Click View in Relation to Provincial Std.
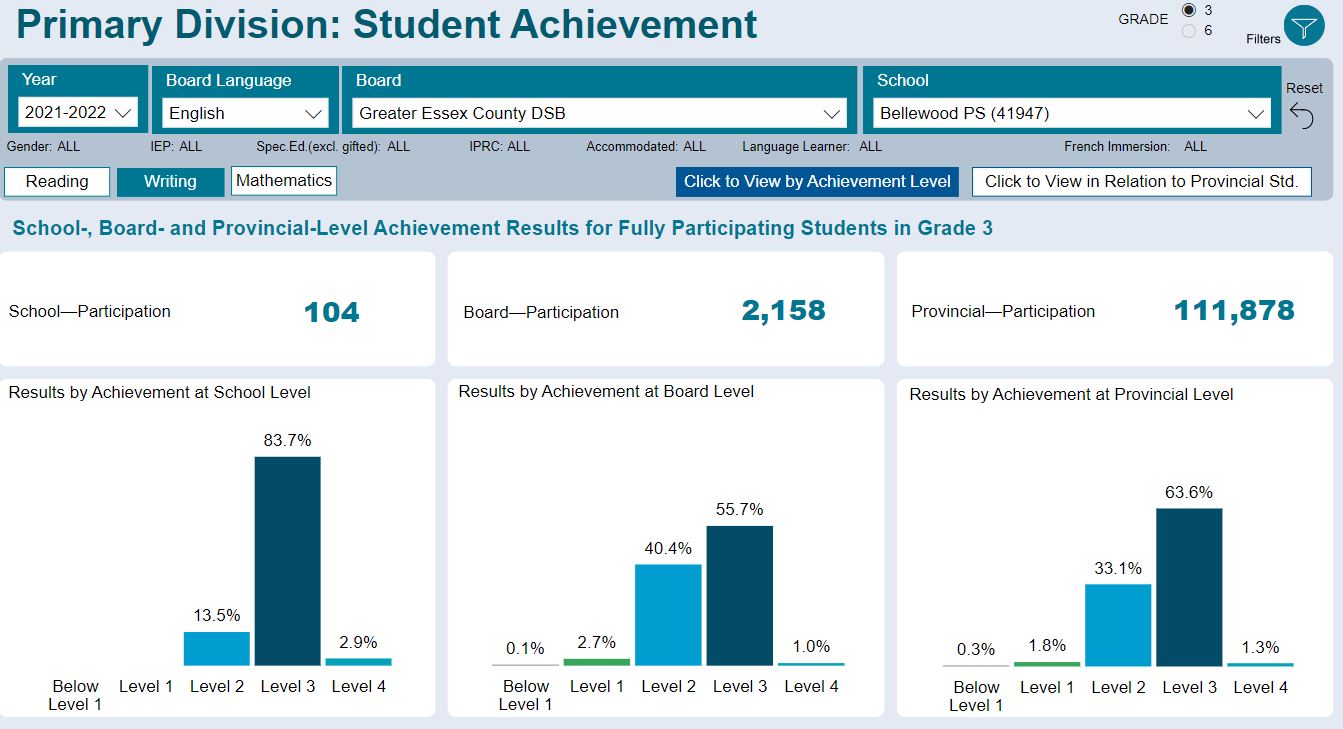The image size is (1343, 729). point(1141,181)
